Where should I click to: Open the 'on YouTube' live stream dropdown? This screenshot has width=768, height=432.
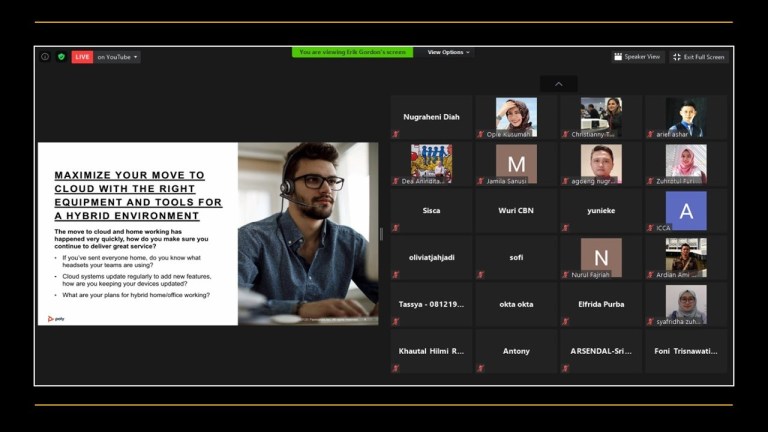117,57
